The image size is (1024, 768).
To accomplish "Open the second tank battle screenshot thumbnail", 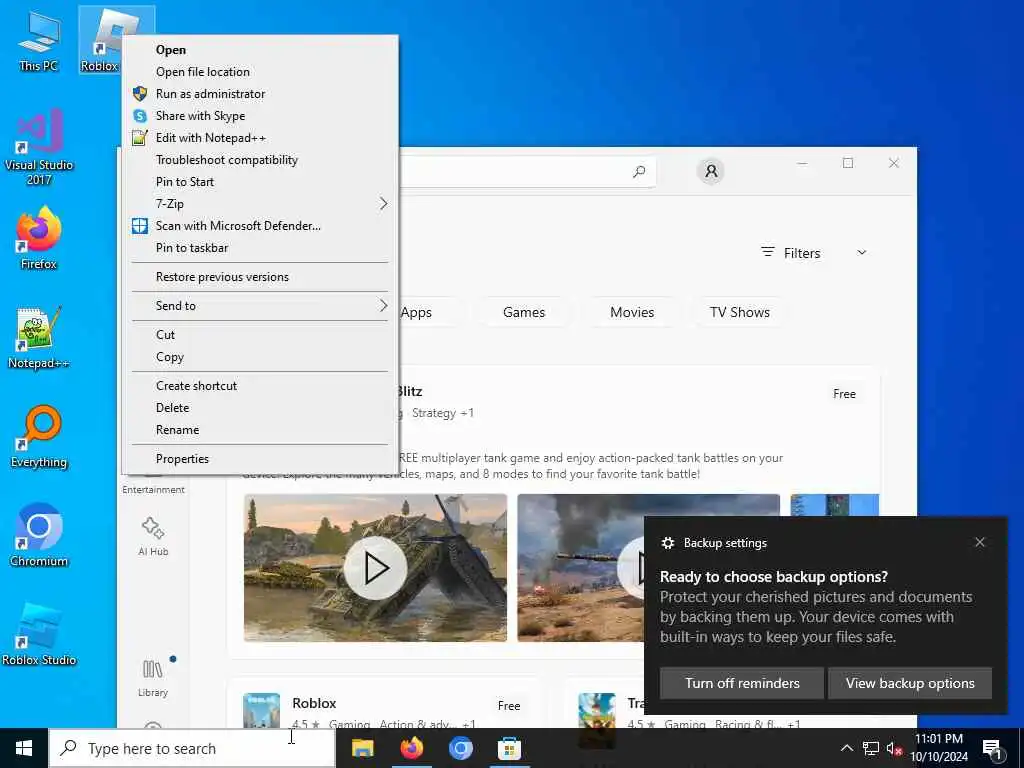I will 648,568.
